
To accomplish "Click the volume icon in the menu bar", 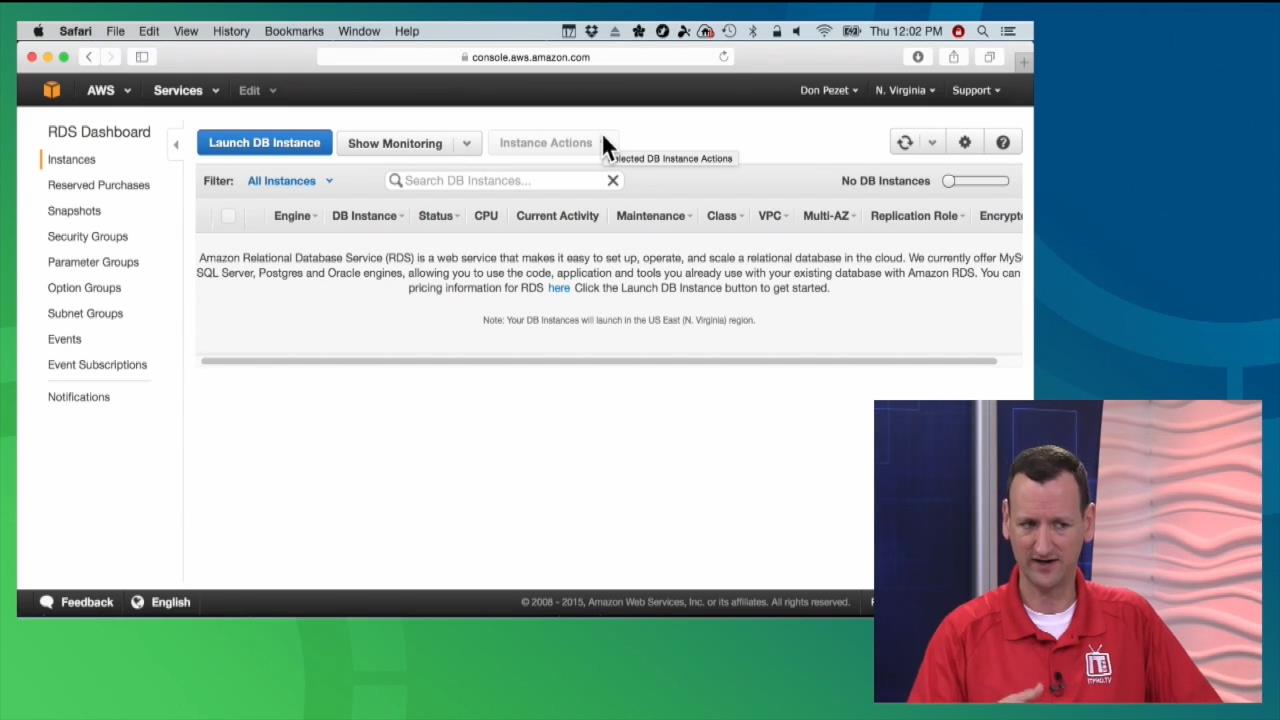I will point(797,31).
